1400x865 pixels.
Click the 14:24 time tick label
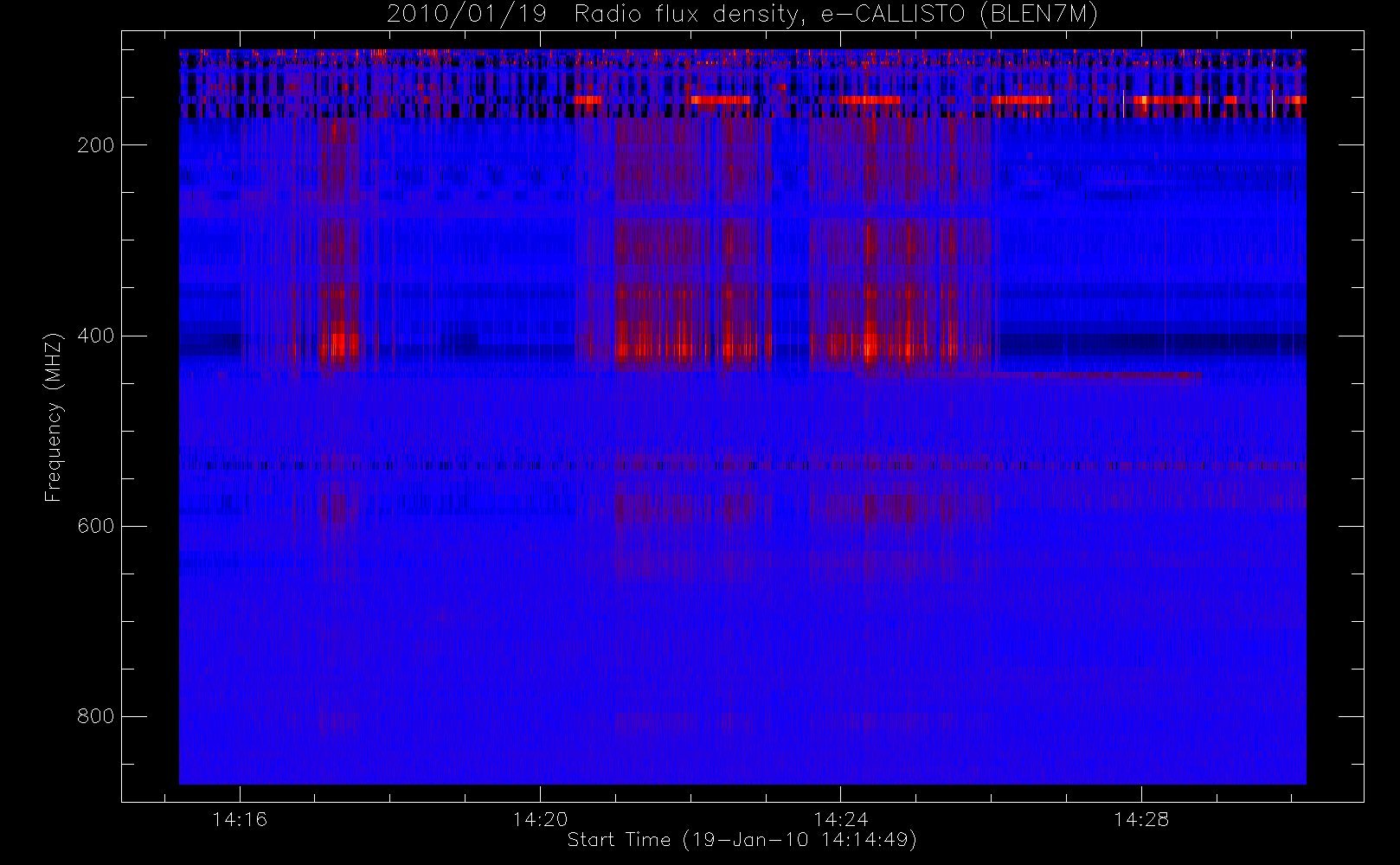[x=840, y=819]
